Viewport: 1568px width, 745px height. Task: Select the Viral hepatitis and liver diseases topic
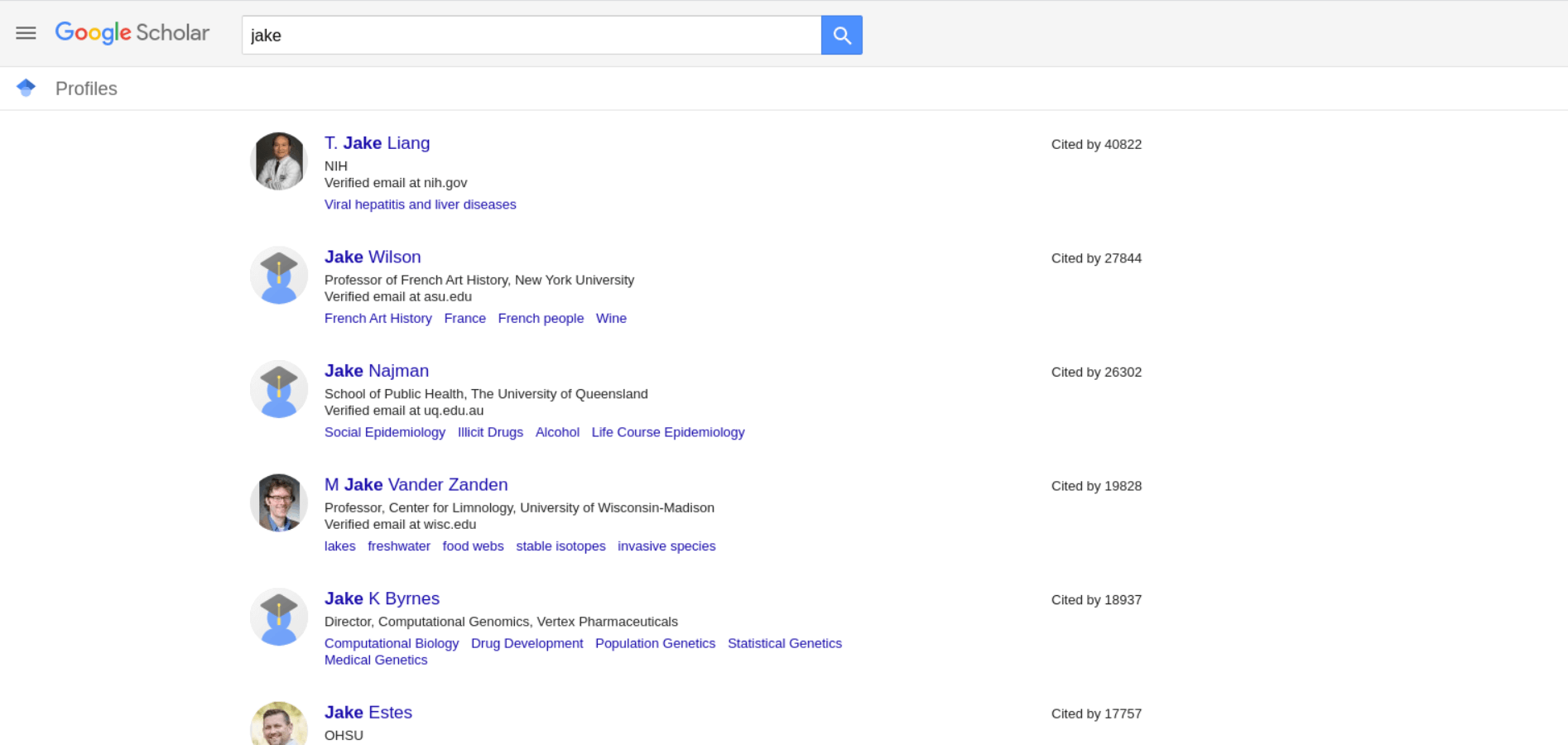point(420,204)
